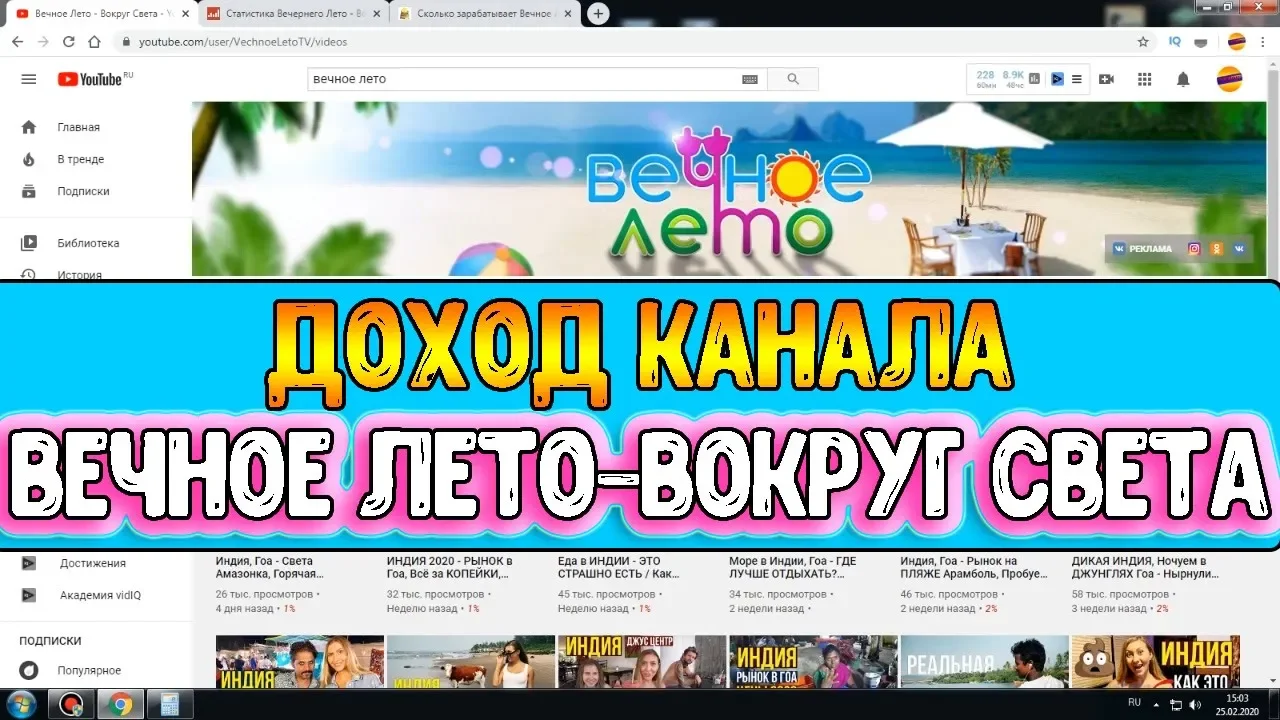Open the YouTube hamburger guide menu

tap(29, 79)
